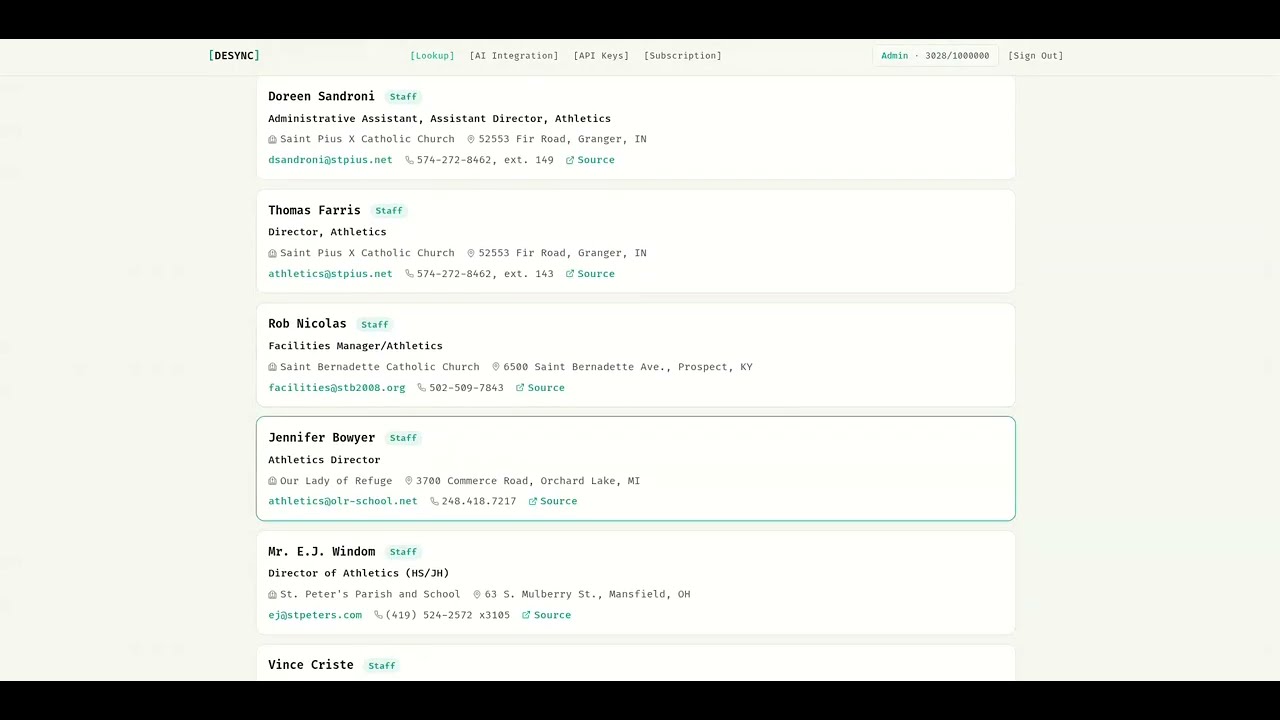
Task: Click external-link icon in E.J. Windom's card
Action: coord(526,615)
